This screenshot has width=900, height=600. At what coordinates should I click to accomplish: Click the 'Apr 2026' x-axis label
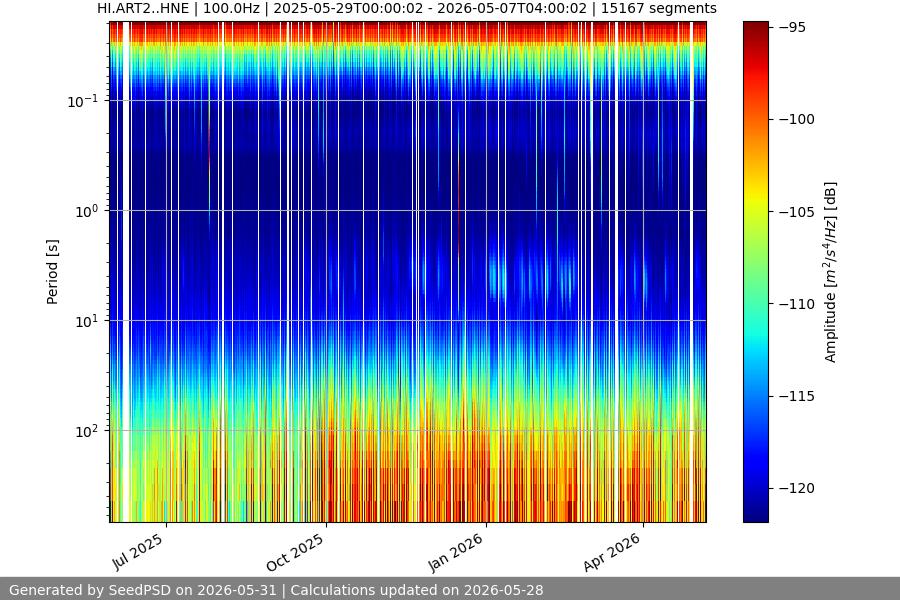tap(611, 552)
